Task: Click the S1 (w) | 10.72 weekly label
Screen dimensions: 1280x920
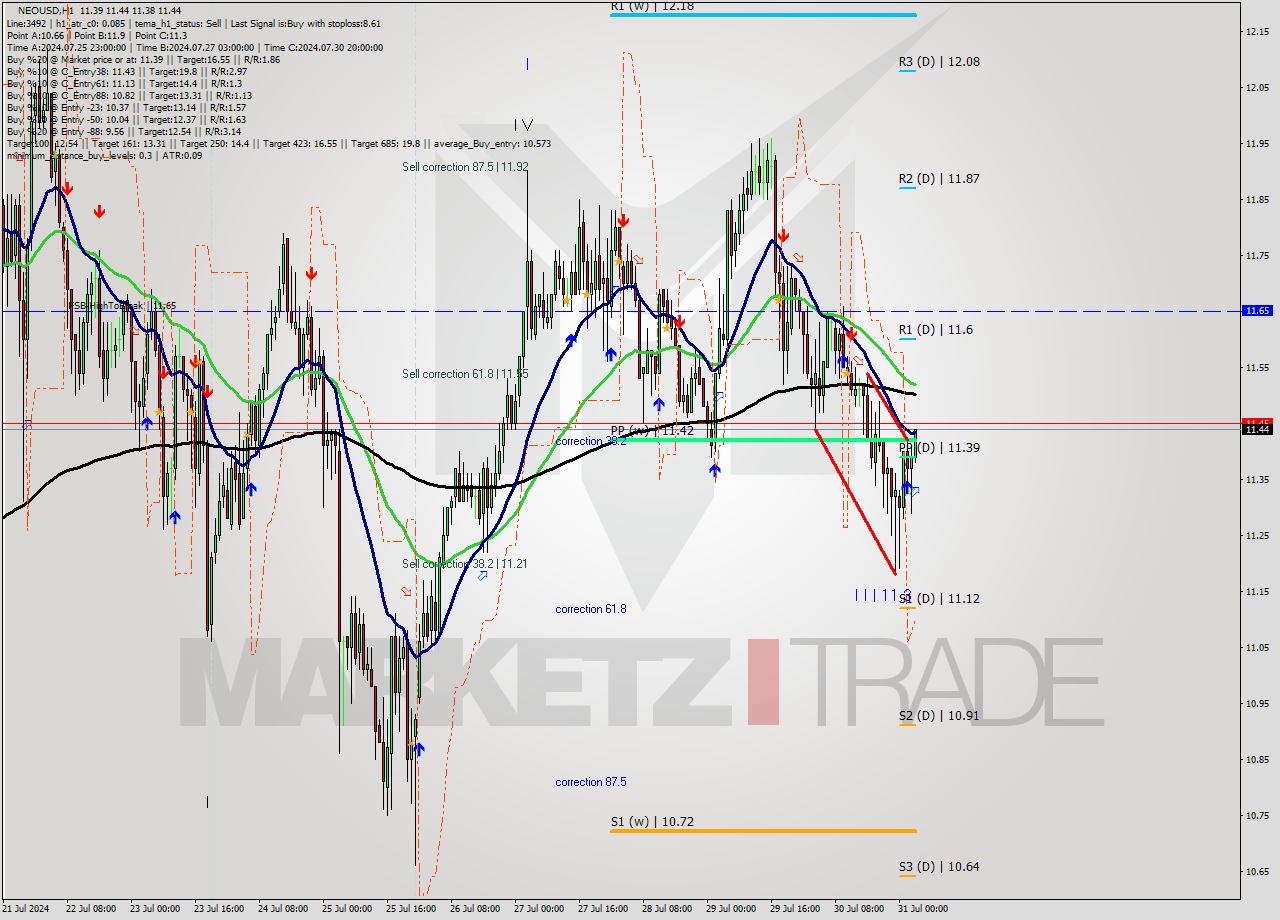Action: point(652,822)
